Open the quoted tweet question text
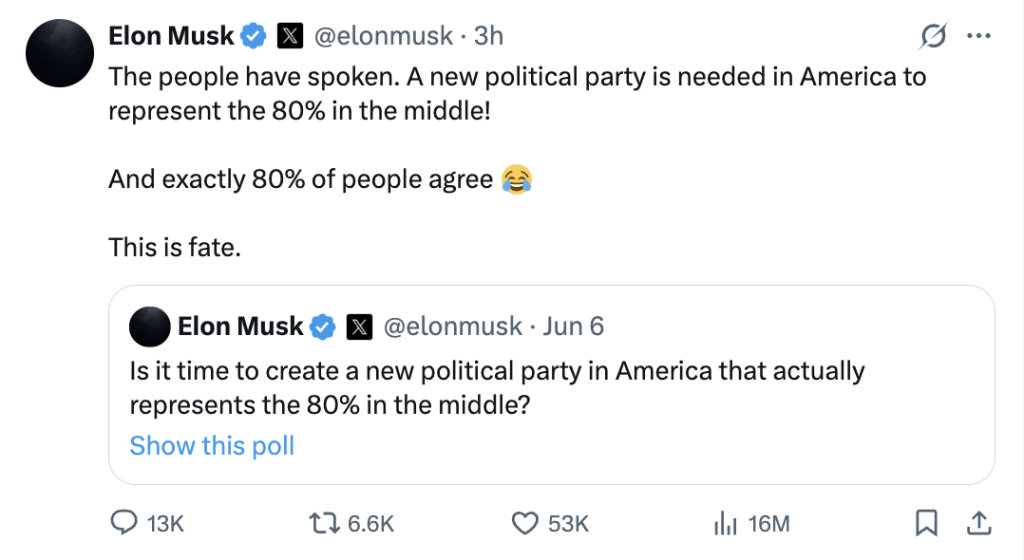The height and width of the screenshot is (560, 1024). pyautogui.click(x=497, y=387)
